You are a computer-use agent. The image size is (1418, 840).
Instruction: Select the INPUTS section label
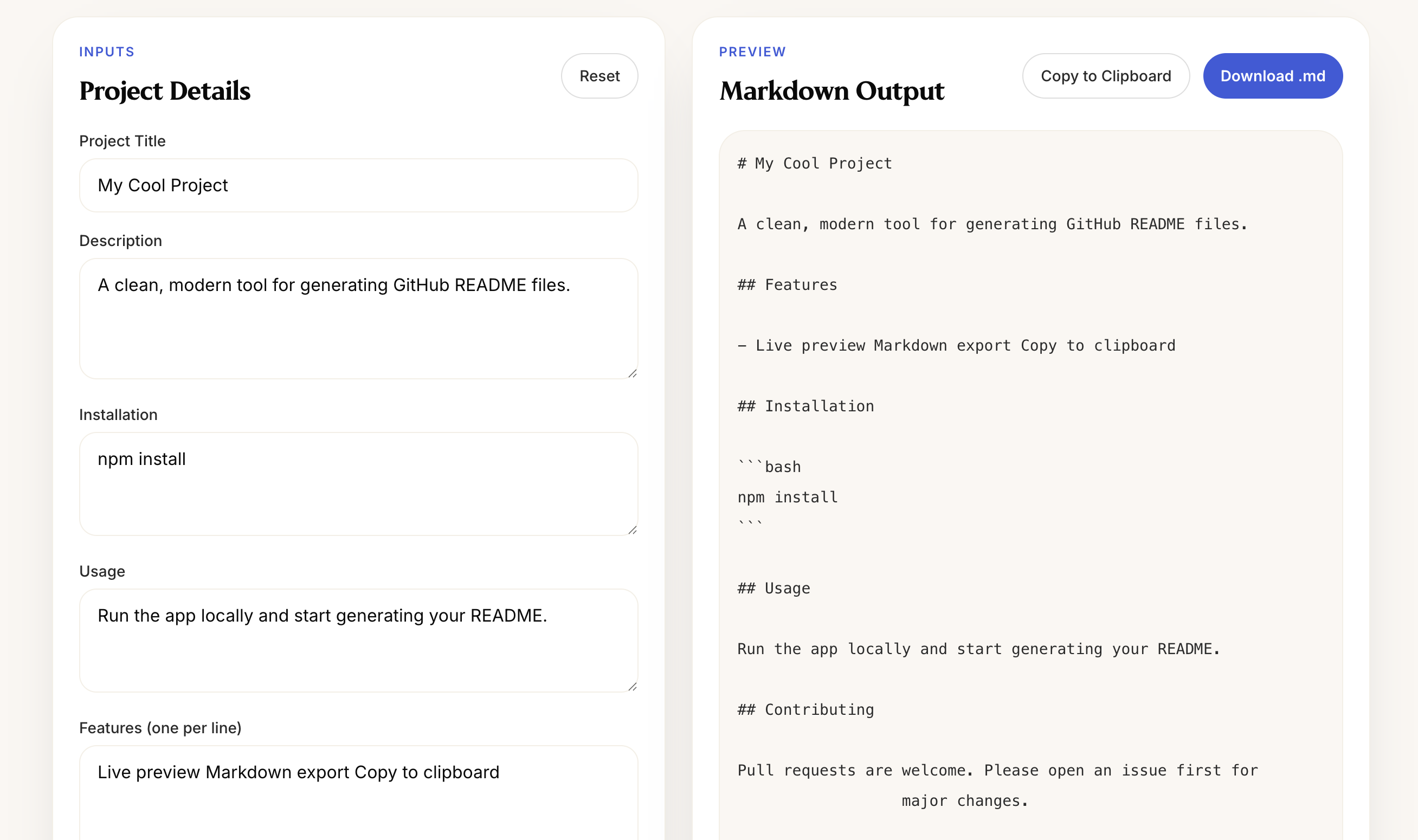pos(107,51)
